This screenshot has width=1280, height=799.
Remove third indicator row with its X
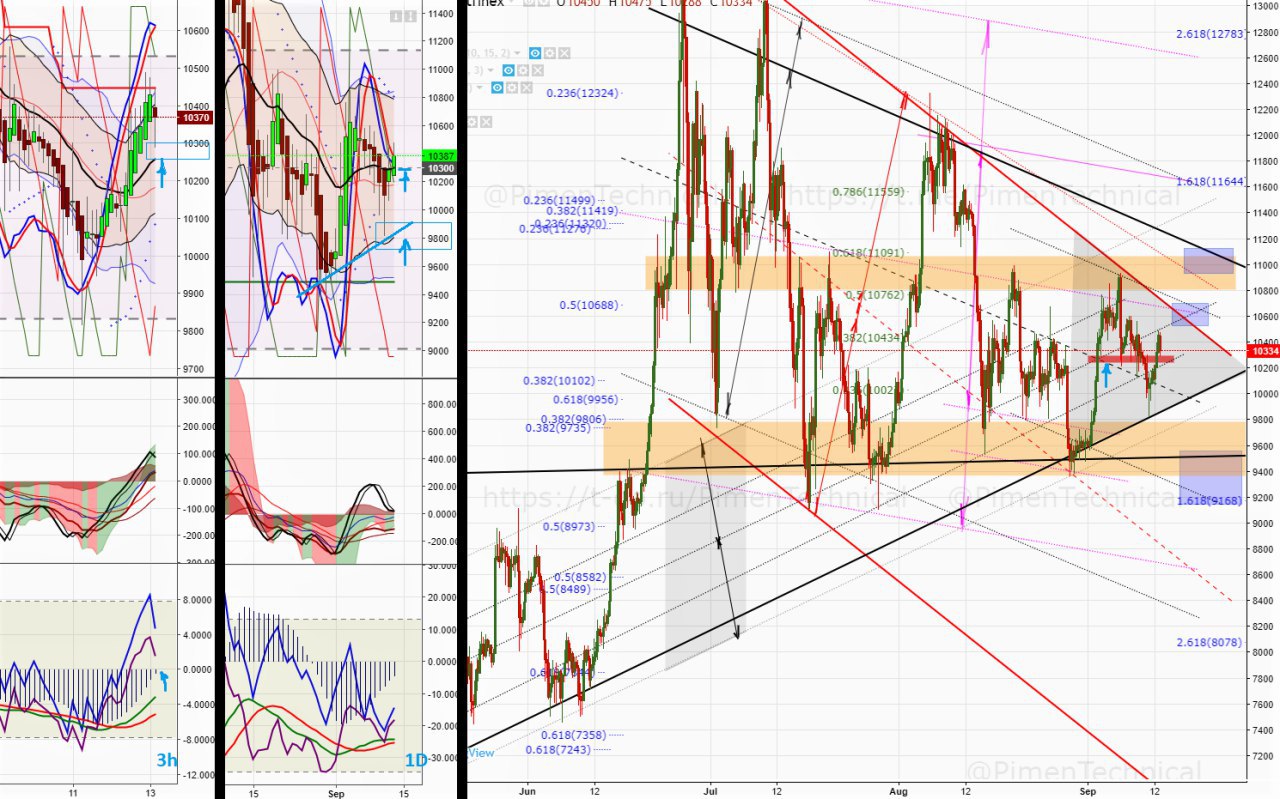coord(526,88)
